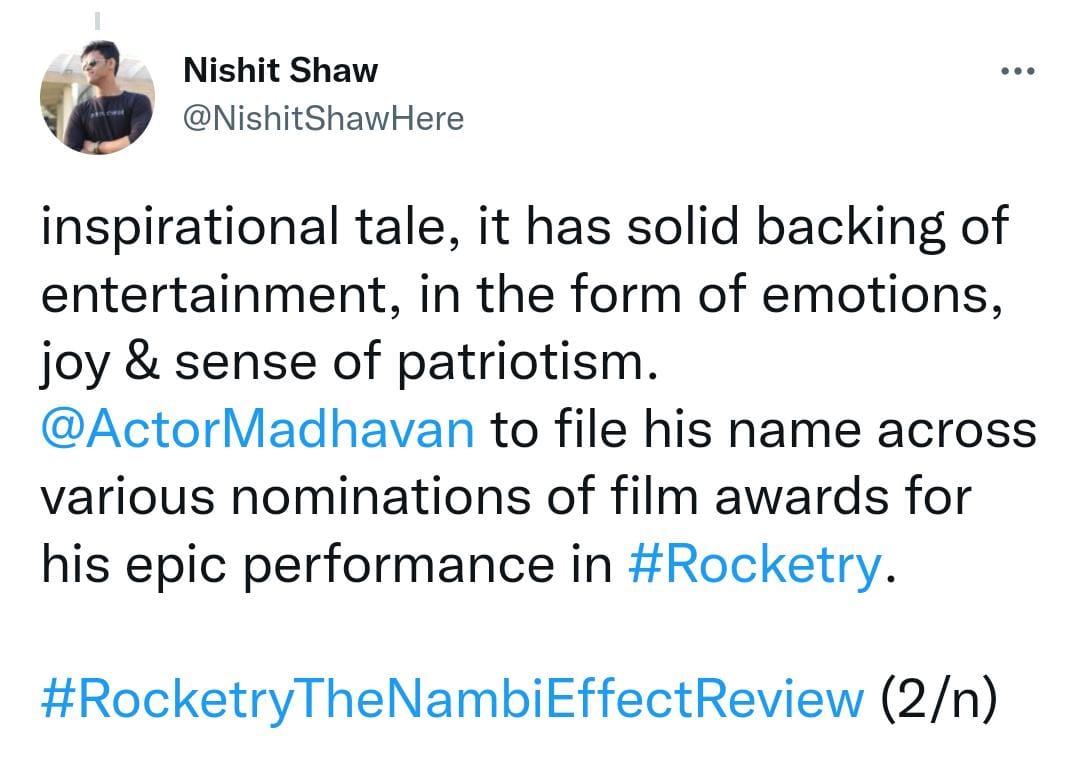Open the Nishit Shaw display name
Screen dimensions: 1080x760
[x=282, y=71]
